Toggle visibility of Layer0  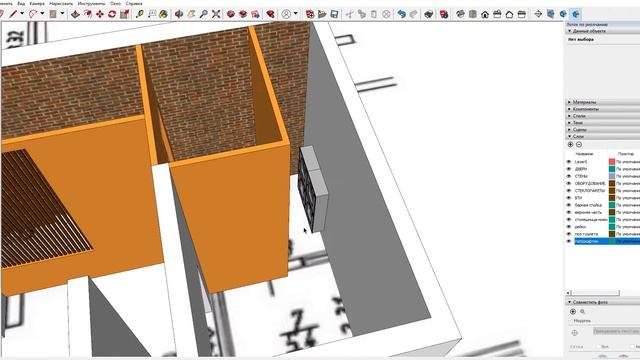(569, 162)
